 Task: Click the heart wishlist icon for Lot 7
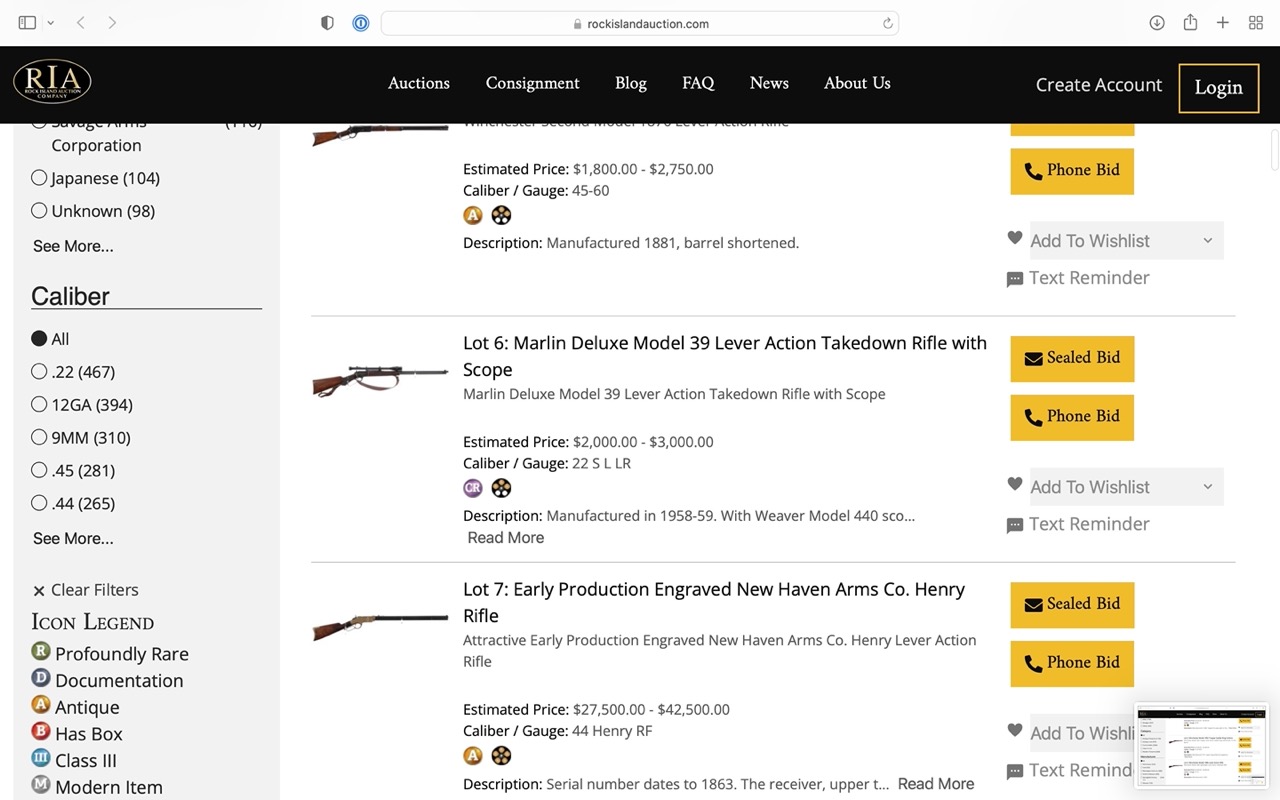point(1015,730)
